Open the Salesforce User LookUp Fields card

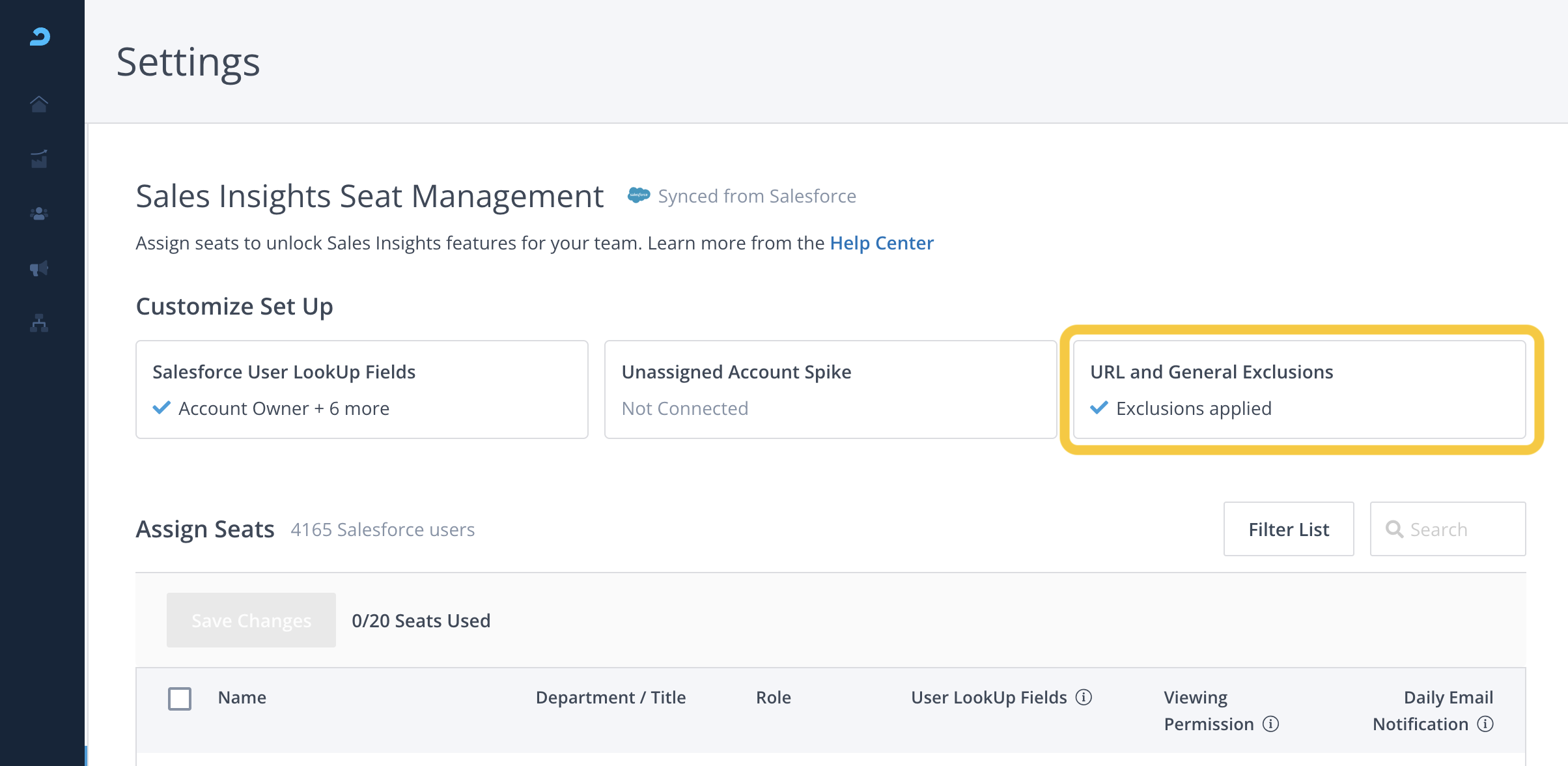coord(362,390)
